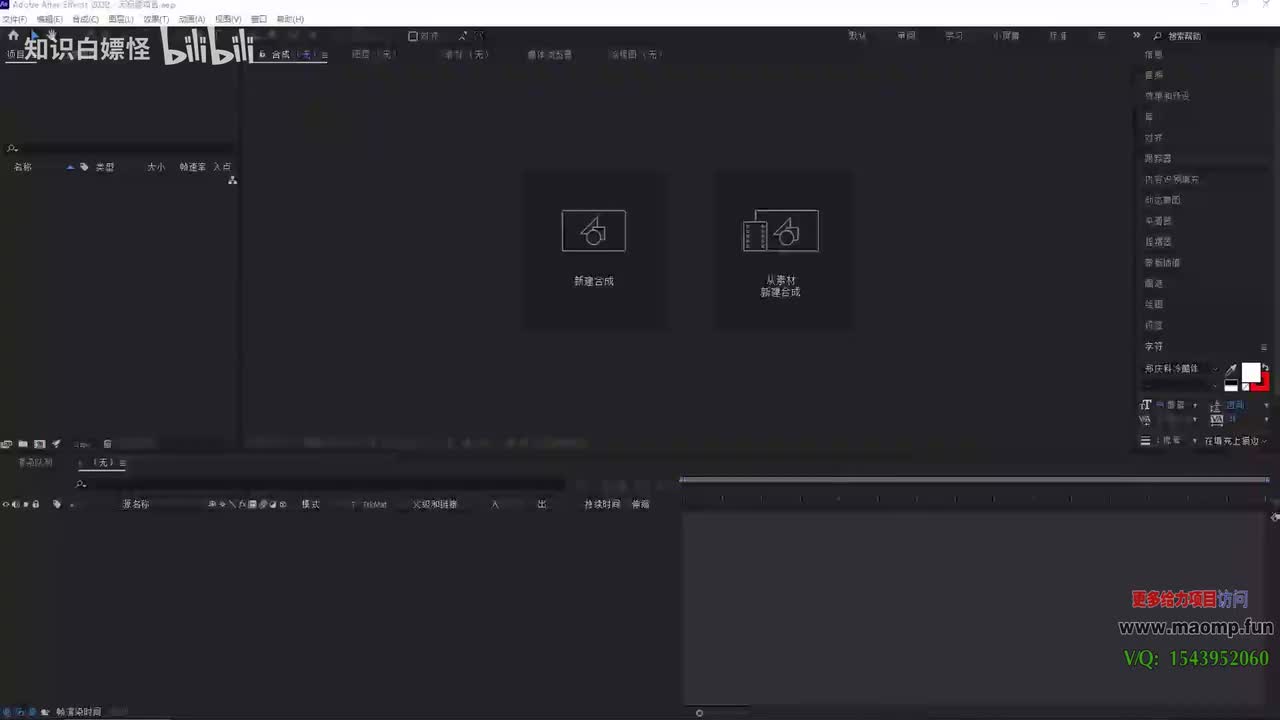Open the 信息 panel
1280x720 pixels.
coord(1154,55)
